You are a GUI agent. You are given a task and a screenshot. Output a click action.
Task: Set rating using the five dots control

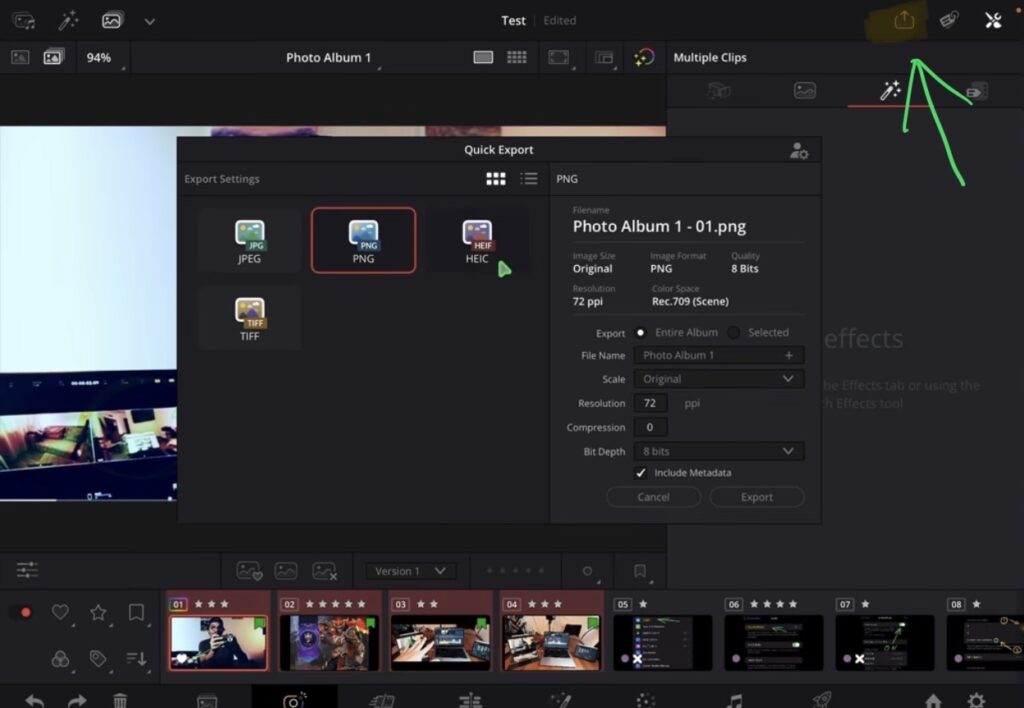516,571
